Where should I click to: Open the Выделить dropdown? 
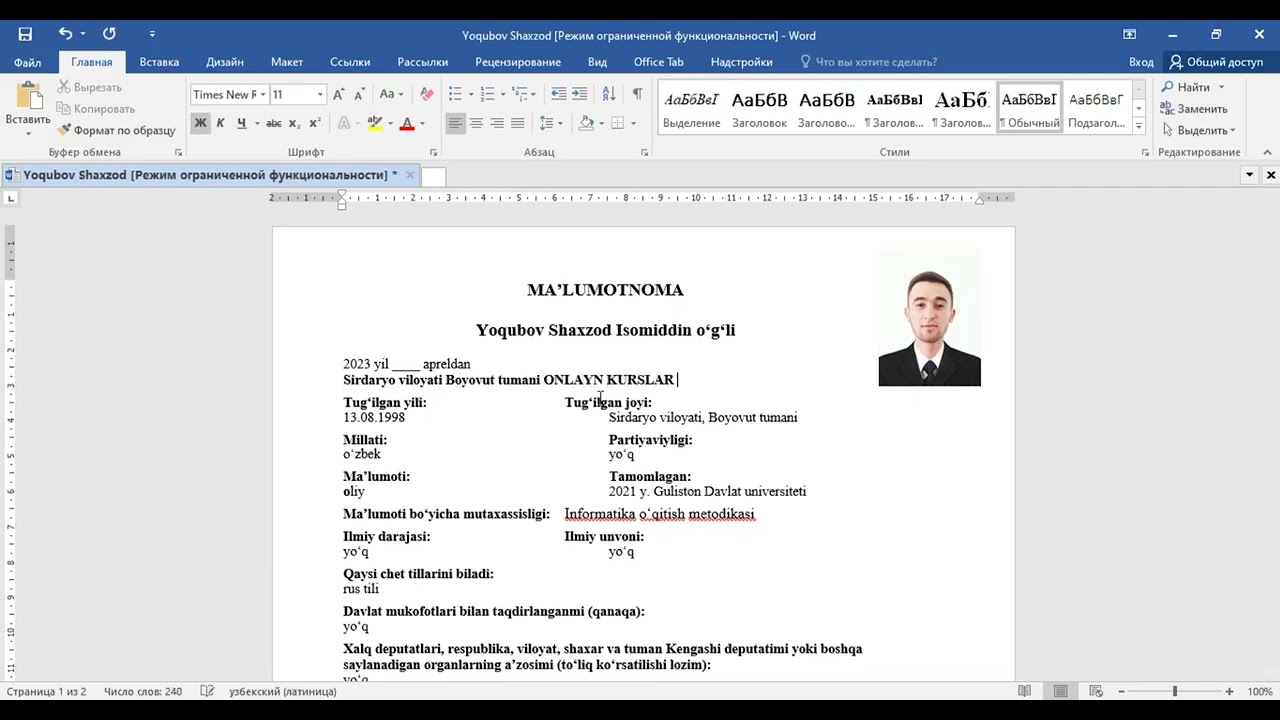[x=1199, y=130]
